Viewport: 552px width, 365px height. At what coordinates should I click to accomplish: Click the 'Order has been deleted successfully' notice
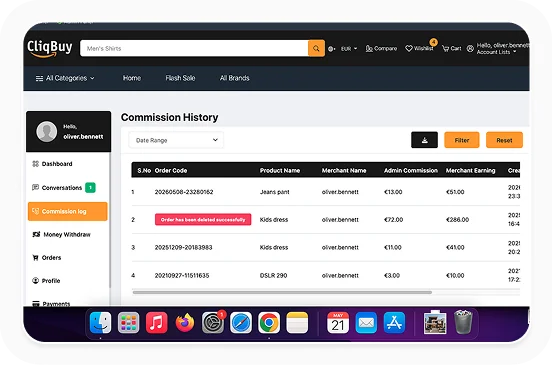[x=203, y=219]
